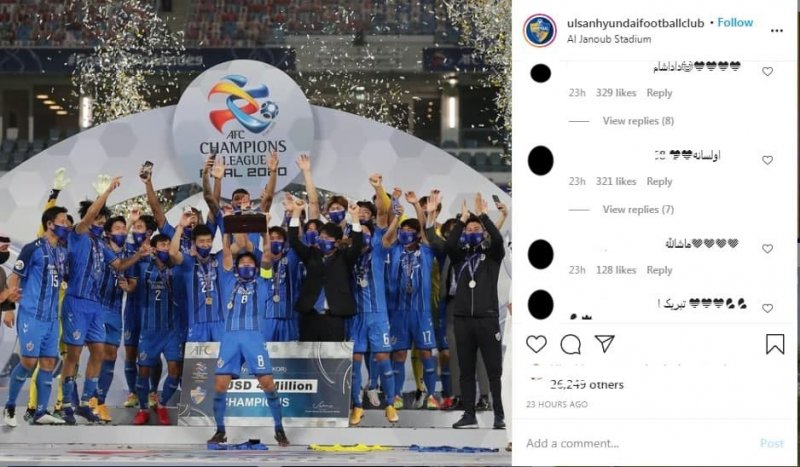Open the three-dot more options menu

(777, 31)
